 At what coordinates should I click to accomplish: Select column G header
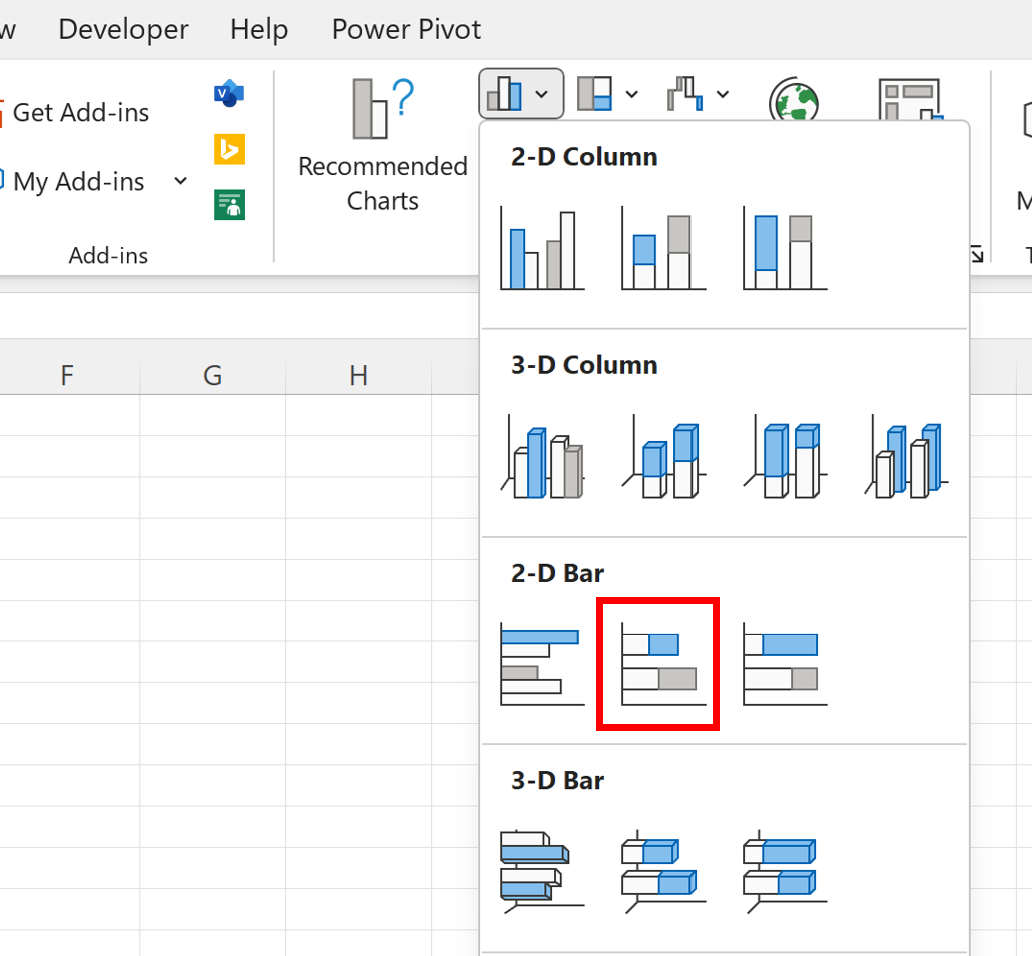point(212,375)
